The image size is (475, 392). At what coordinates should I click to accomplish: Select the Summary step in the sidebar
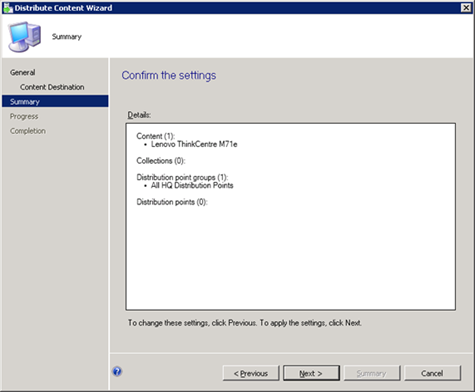tap(55, 101)
